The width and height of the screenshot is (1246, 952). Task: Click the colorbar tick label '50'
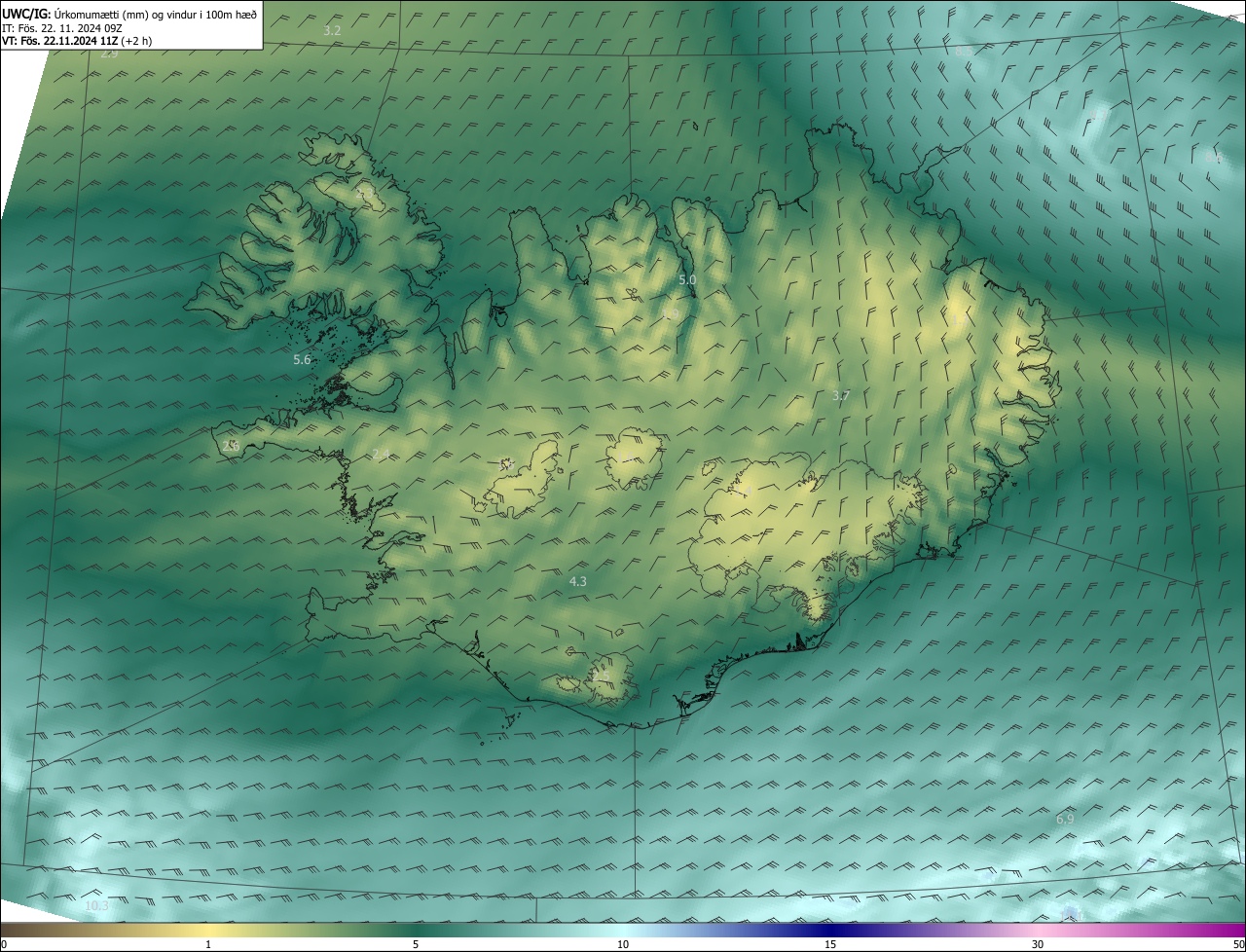[1238, 944]
